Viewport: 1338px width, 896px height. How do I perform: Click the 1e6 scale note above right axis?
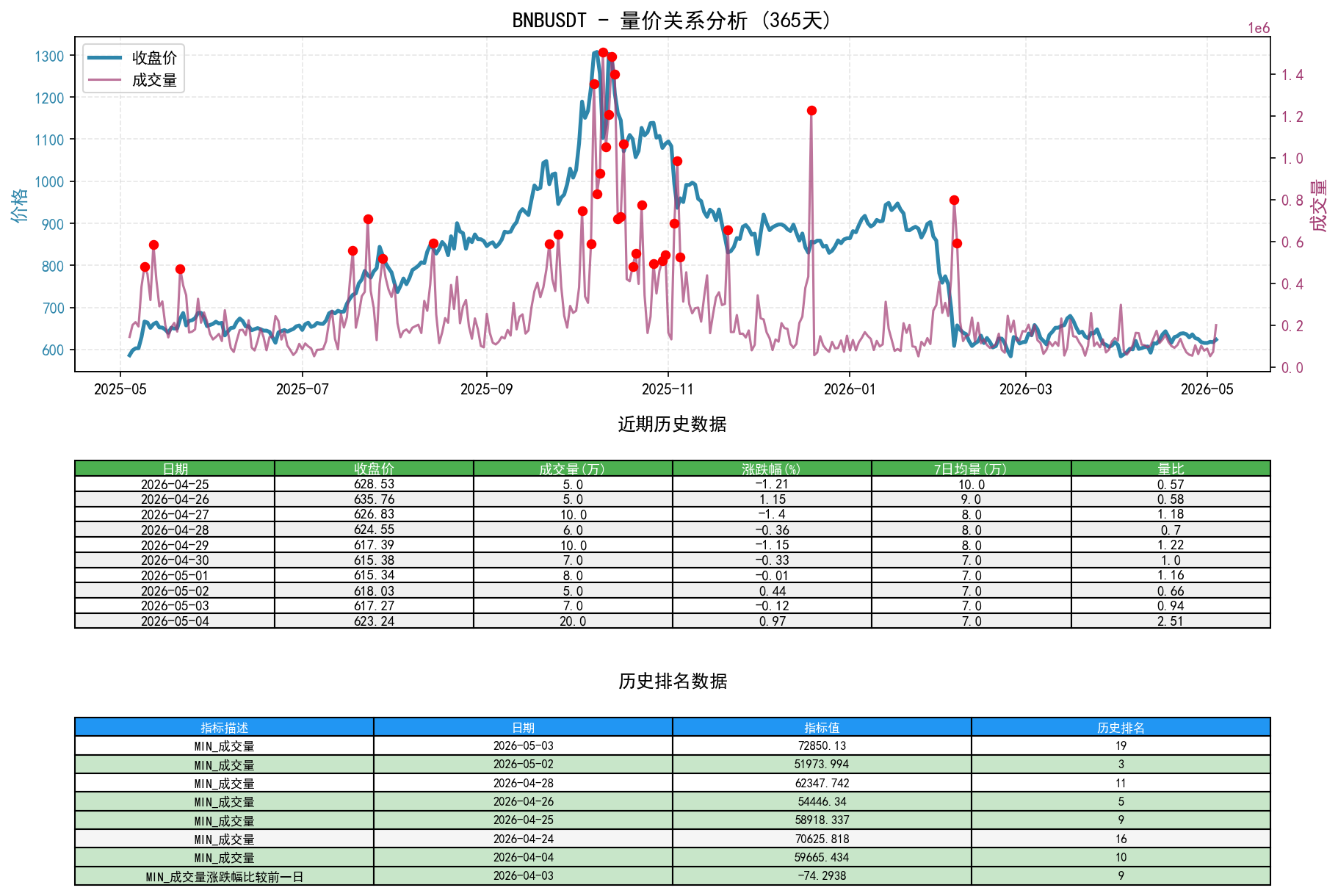pyautogui.click(x=1259, y=28)
